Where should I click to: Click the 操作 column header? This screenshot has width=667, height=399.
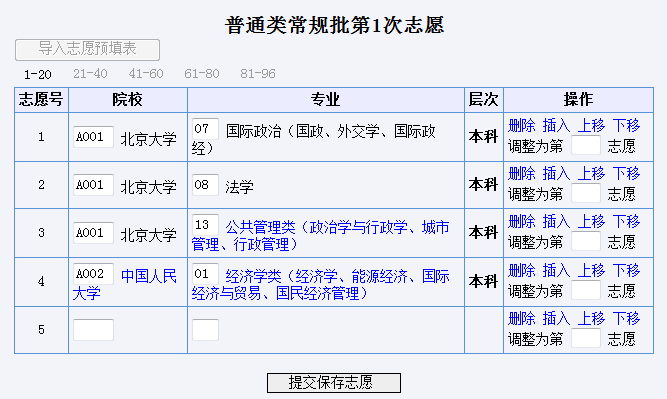point(578,100)
